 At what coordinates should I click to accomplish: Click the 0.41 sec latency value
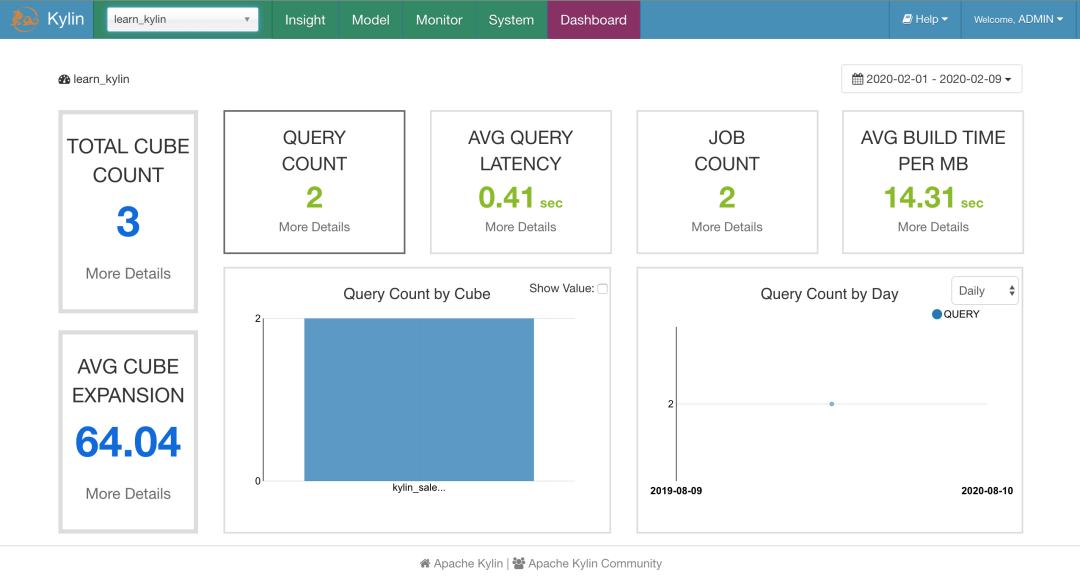tap(521, 198)
